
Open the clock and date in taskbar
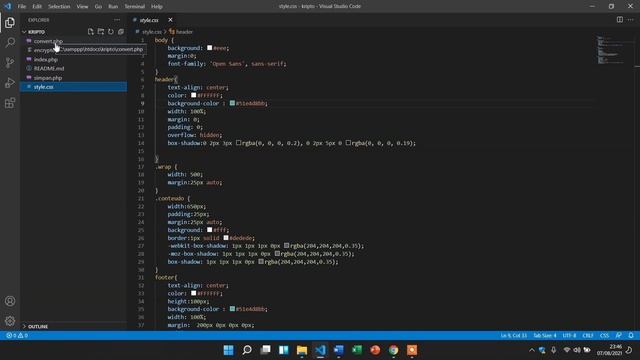point(609,350)
